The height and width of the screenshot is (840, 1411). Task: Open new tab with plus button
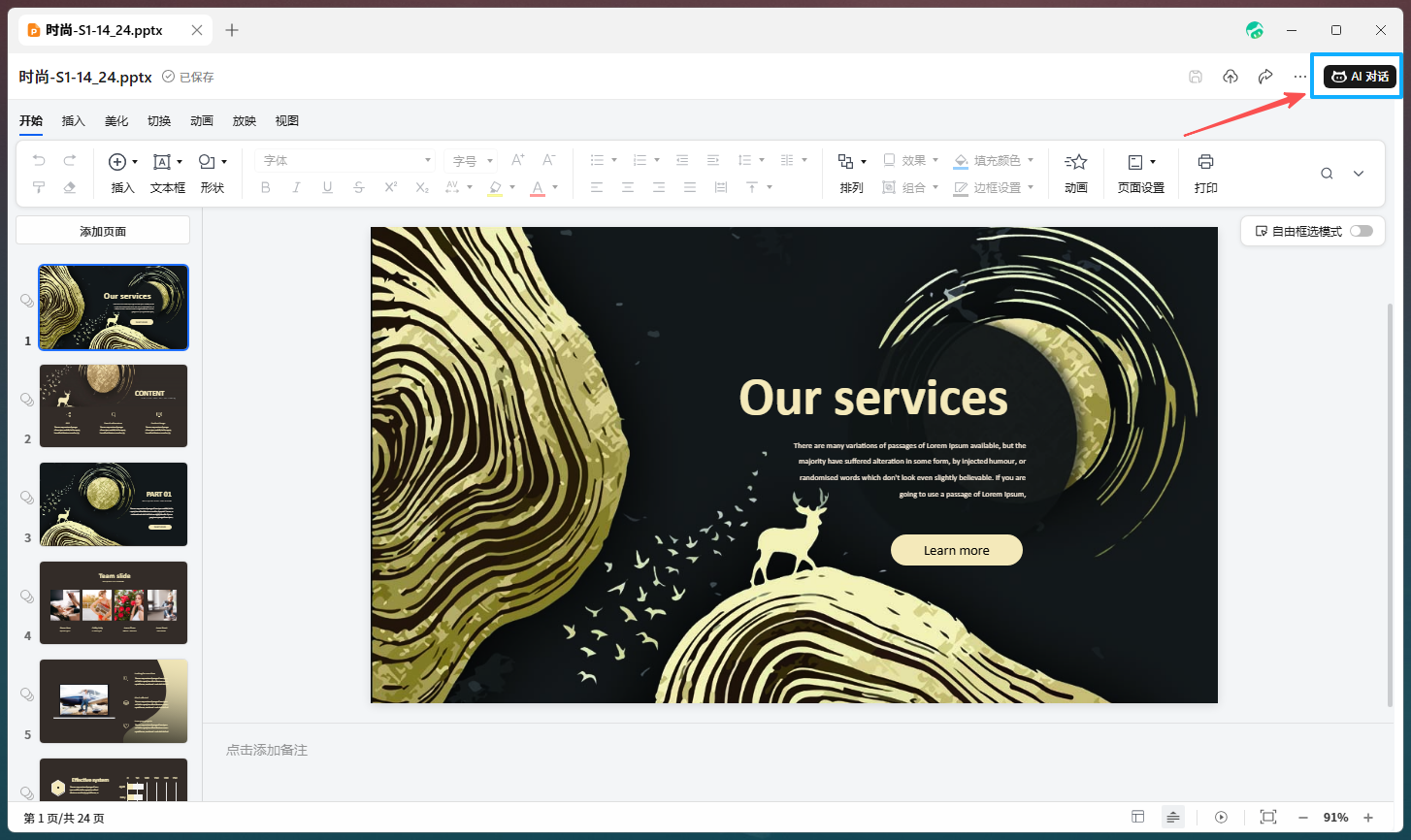(x=232, y=30)
